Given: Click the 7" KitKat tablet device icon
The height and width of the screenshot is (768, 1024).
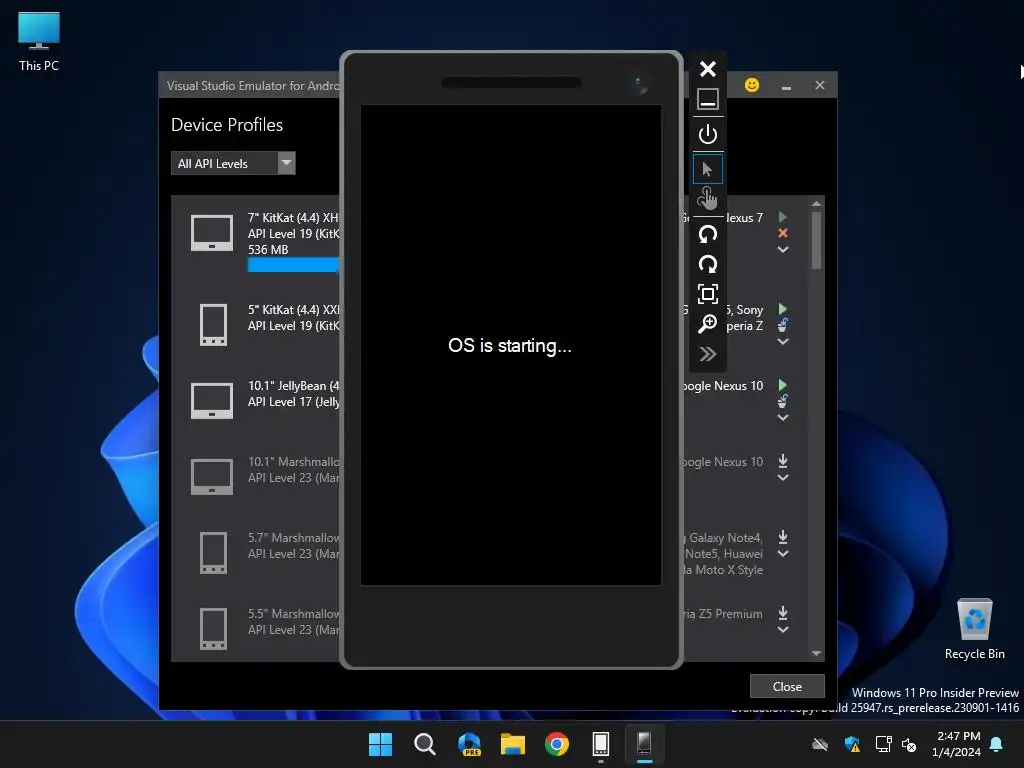Looking at the screenshot, I should 212,232.
